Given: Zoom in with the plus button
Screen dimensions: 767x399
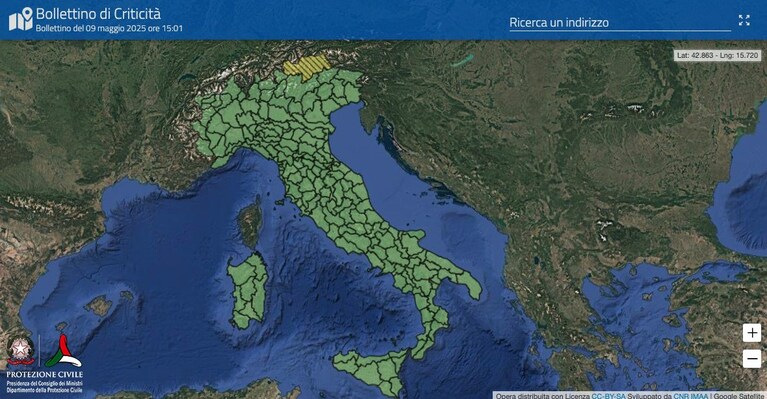Looking at the screenshot, I should coord(752,333).
